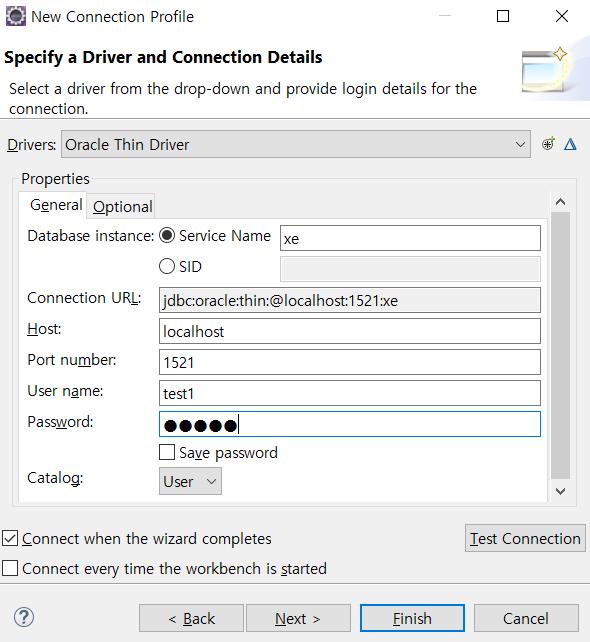Screen dimensions: 590x642
Task: Click the Cancel button
Action: tap(526, 618)
